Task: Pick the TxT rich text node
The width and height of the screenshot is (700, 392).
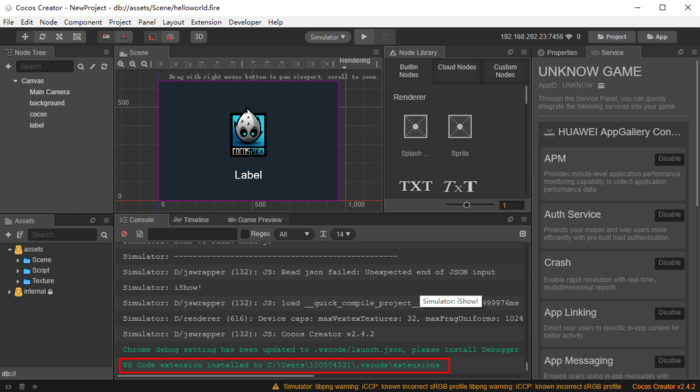Action: 460,186
